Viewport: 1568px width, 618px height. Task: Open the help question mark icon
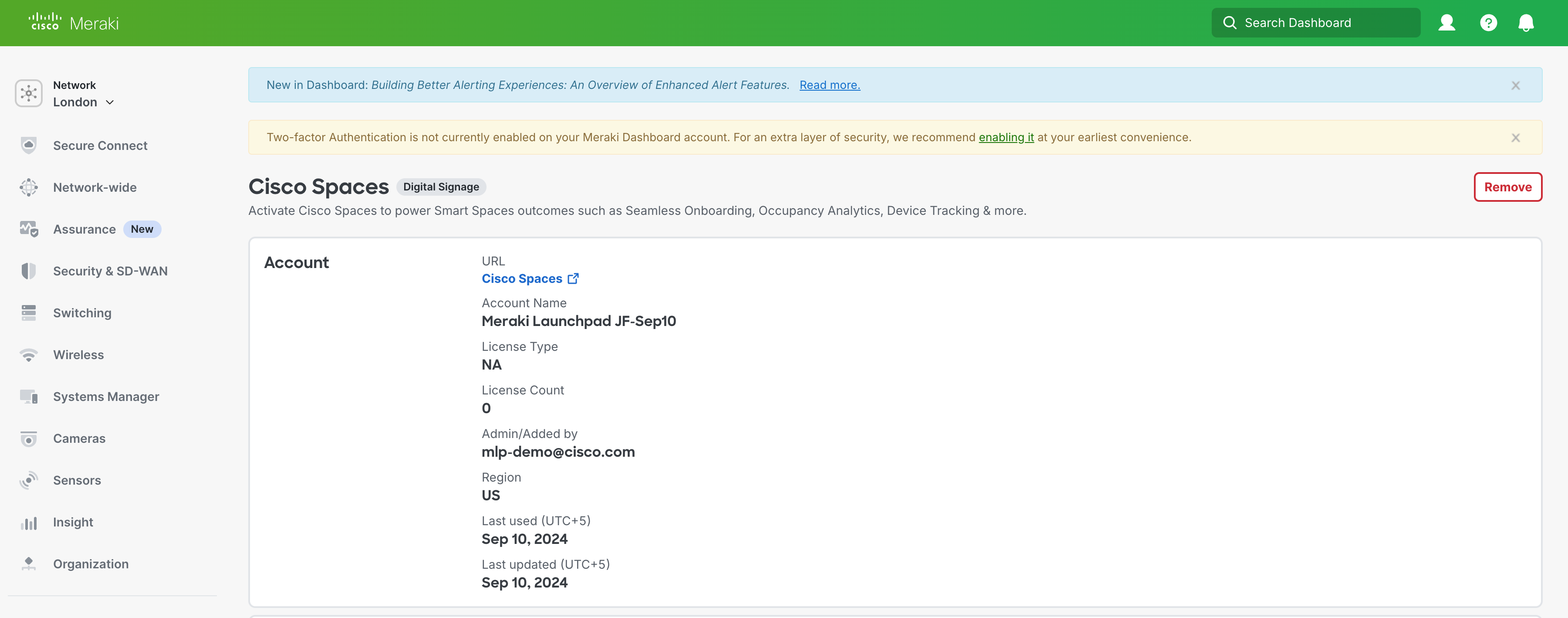tap(1488, 23)
